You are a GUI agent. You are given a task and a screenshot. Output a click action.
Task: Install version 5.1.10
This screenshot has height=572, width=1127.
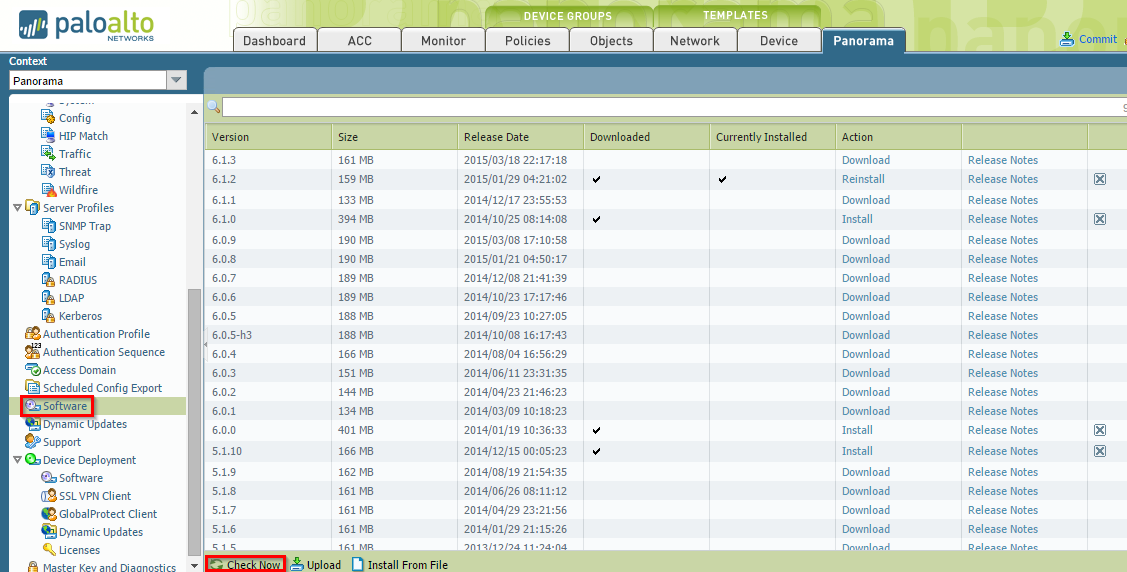857,451
